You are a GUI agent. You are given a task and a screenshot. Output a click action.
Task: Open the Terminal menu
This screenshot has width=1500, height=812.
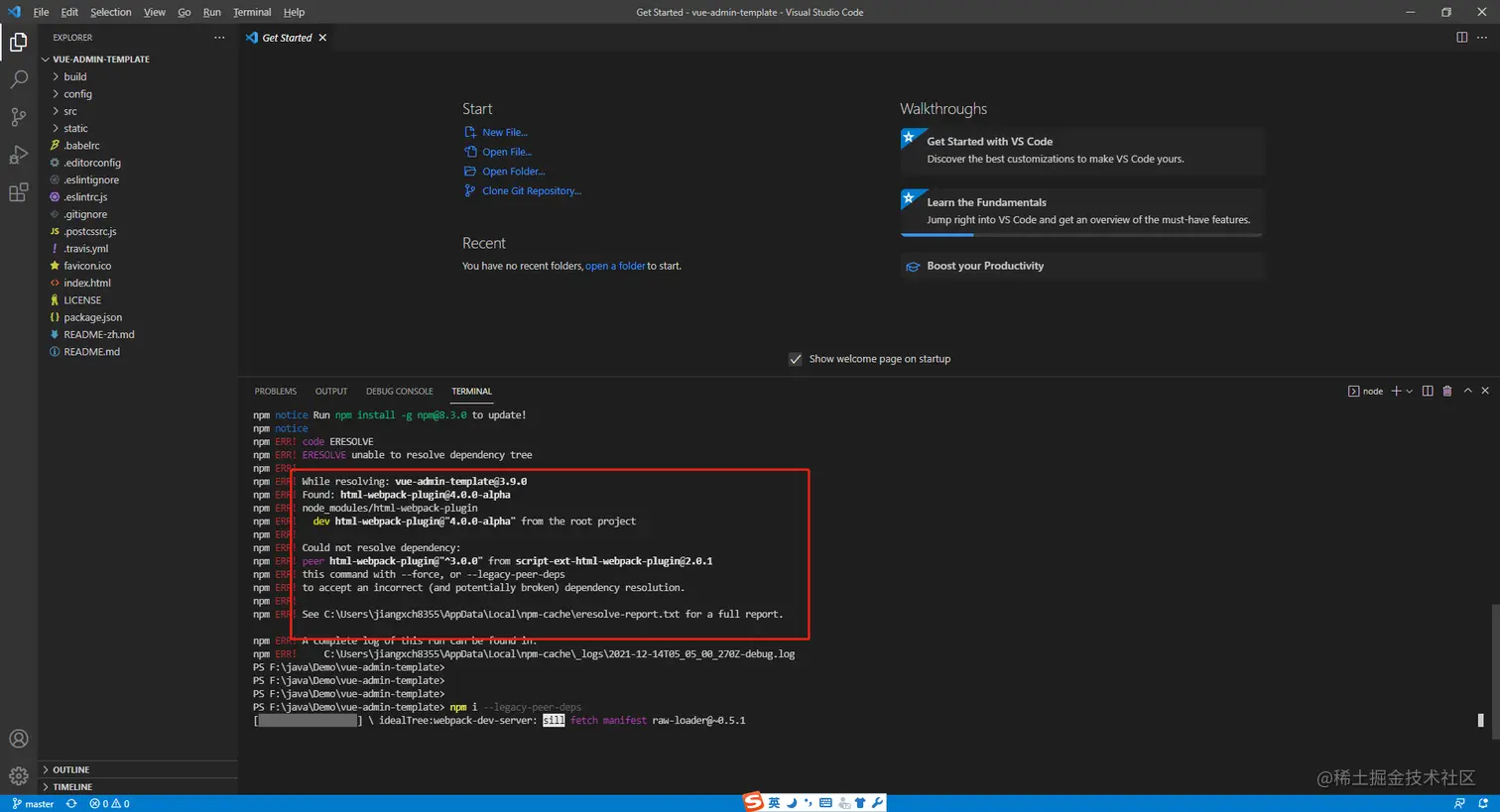tap(252, 12)
